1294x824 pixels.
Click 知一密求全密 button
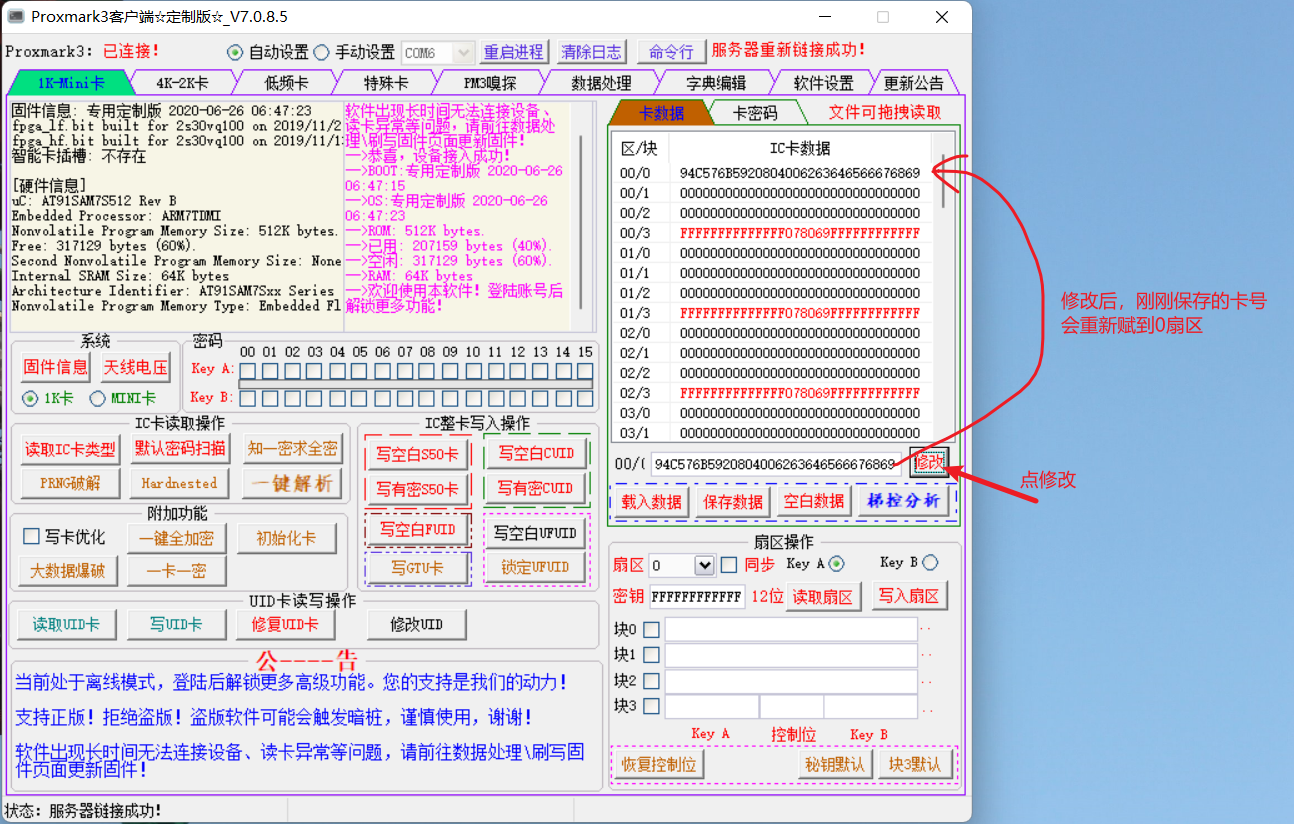pyautogui.click(x=292, y=449)
